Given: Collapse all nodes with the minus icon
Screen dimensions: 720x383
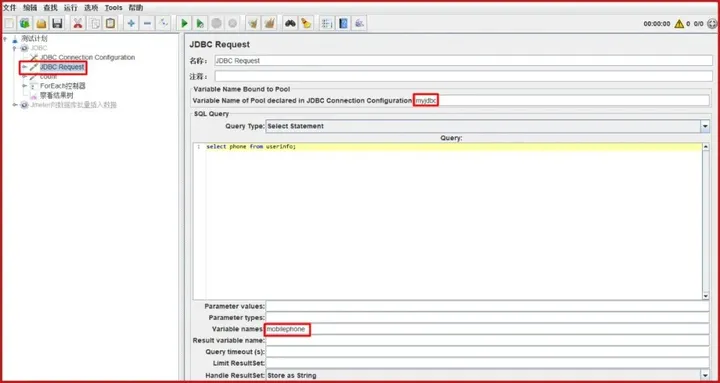Looking at the screenshot, I should coord(147,23).
